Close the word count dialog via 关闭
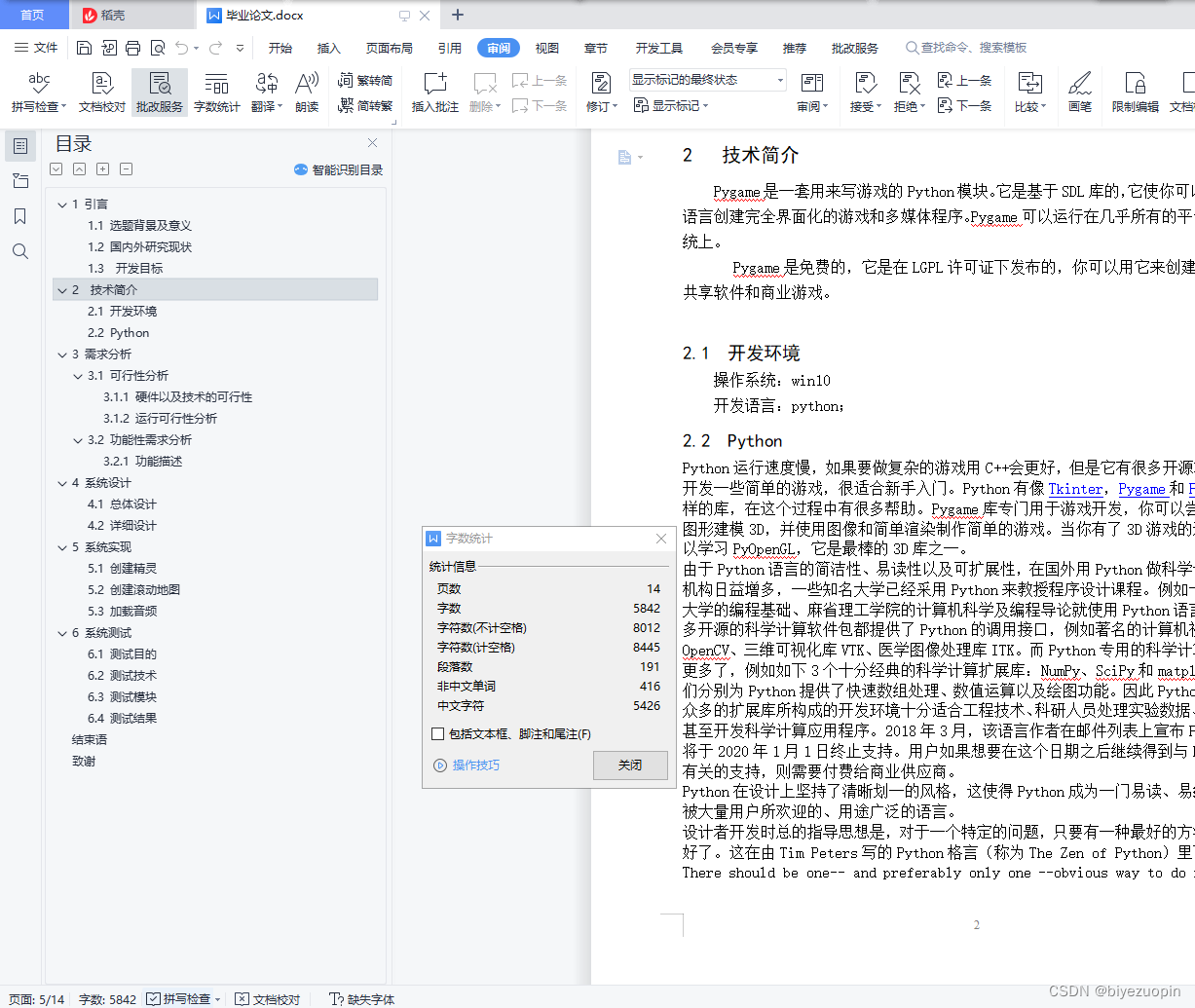The width and height of the screenshot is (1195, 1008). click(x=629, y=765)
